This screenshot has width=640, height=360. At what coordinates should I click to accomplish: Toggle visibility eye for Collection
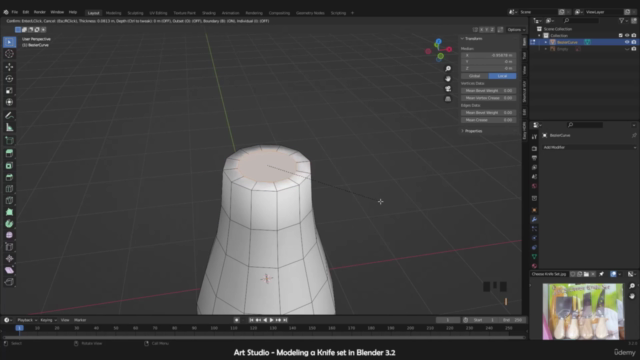point(627,36)
